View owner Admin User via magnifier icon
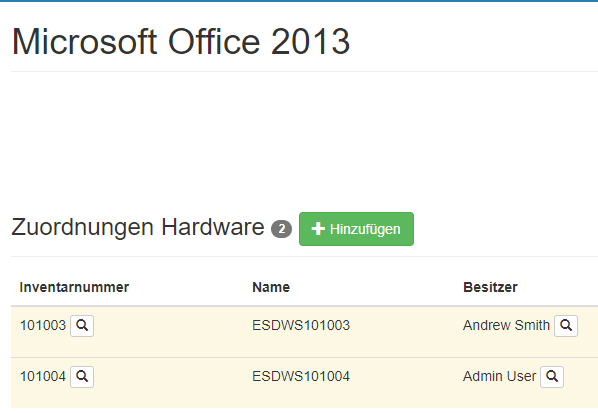The height and width of the screenshot is (413, 598). pos(552,377)
